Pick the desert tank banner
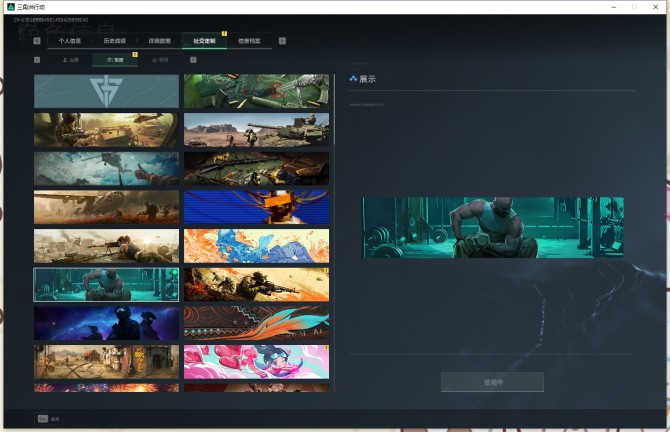The image size is (670, 432). click(256, 130)
